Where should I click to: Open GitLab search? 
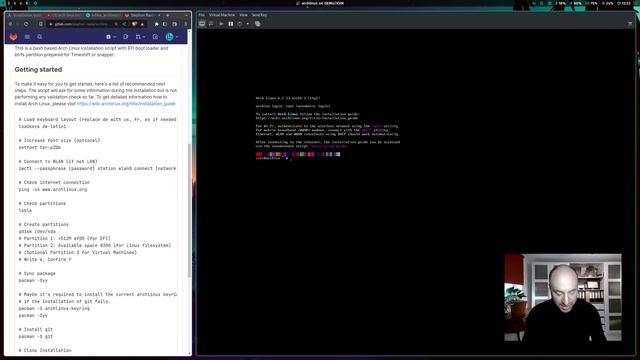tap(40, 37)
